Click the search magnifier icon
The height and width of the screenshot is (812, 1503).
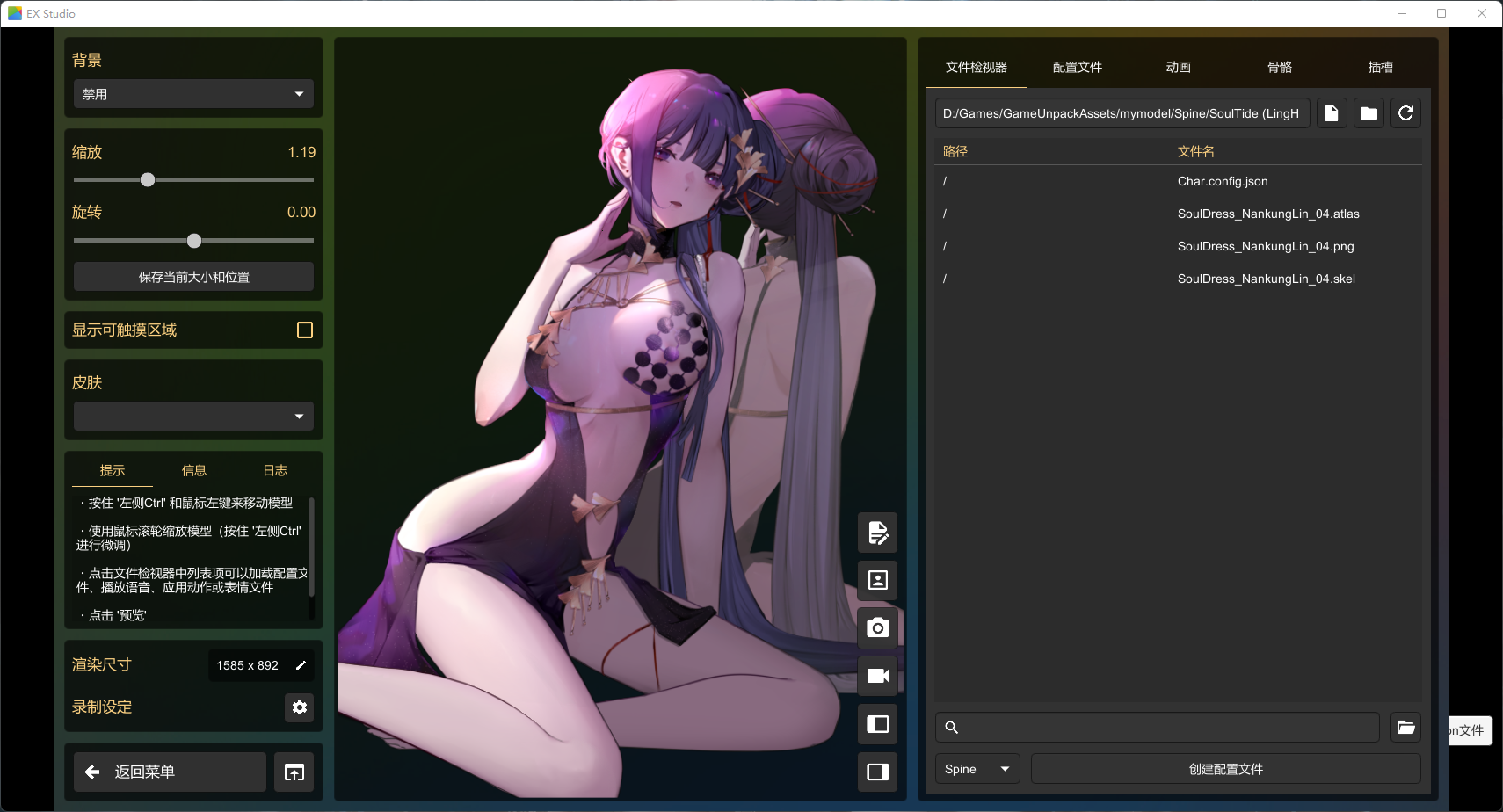951,728
